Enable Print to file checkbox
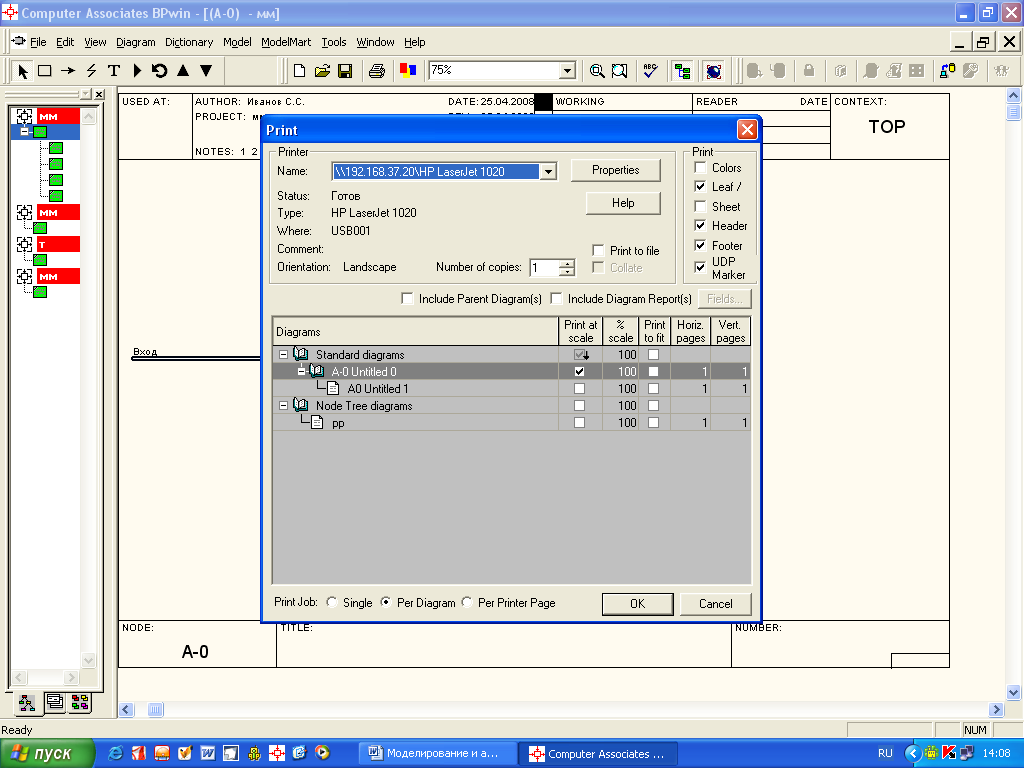The width and height of the screenshot is (1024, 768). tap(598, 250)
